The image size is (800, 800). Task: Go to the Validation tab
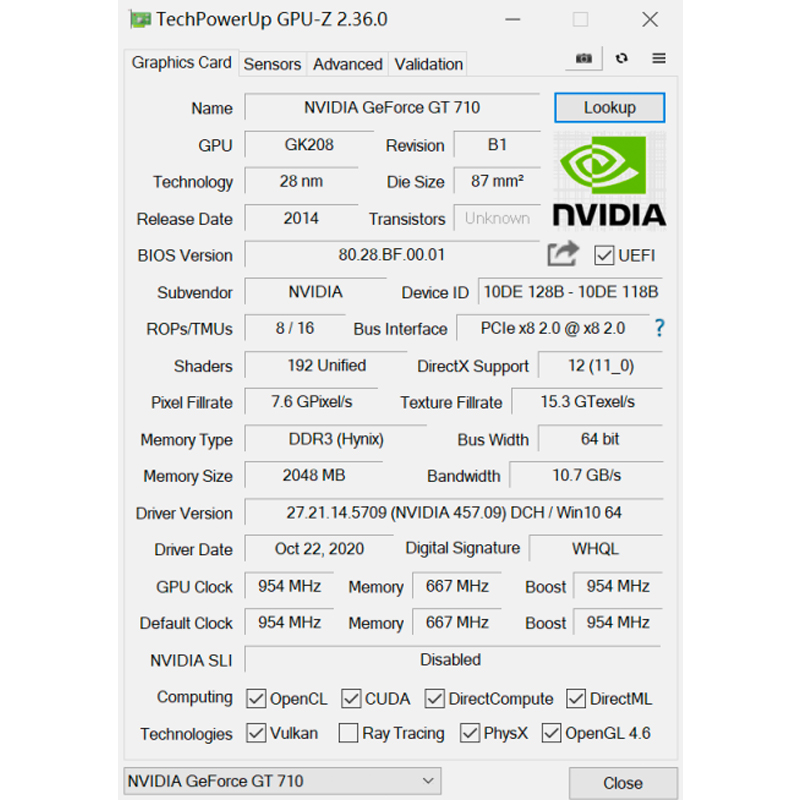428,64
